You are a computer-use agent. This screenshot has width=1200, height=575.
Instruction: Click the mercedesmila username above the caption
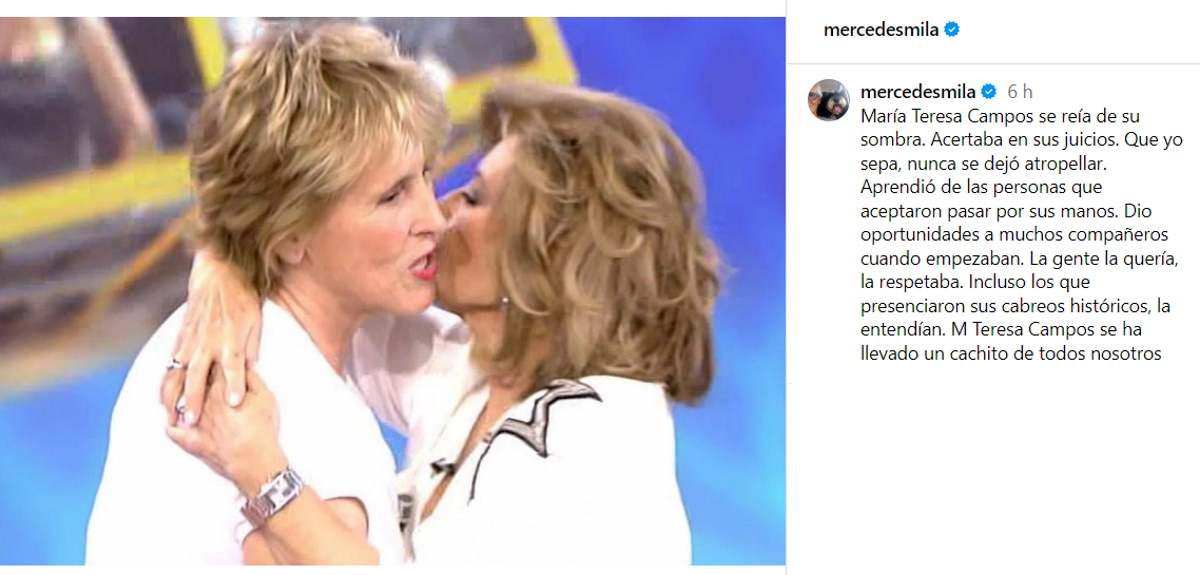[x=918, y=91]
